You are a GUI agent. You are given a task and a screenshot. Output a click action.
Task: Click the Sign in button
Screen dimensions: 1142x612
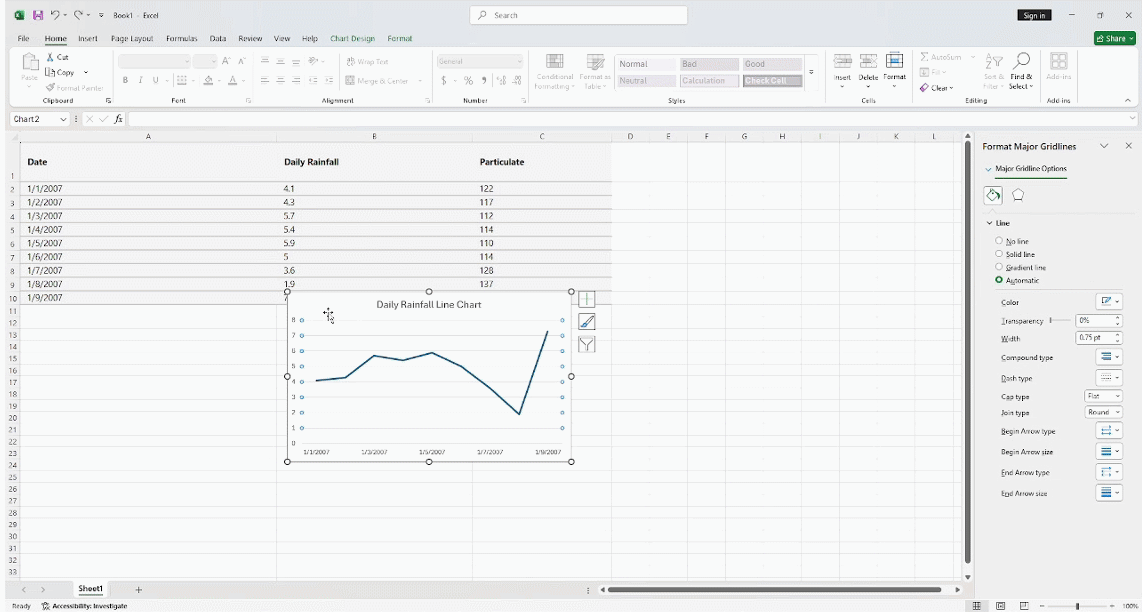[x=1034, y=14]
